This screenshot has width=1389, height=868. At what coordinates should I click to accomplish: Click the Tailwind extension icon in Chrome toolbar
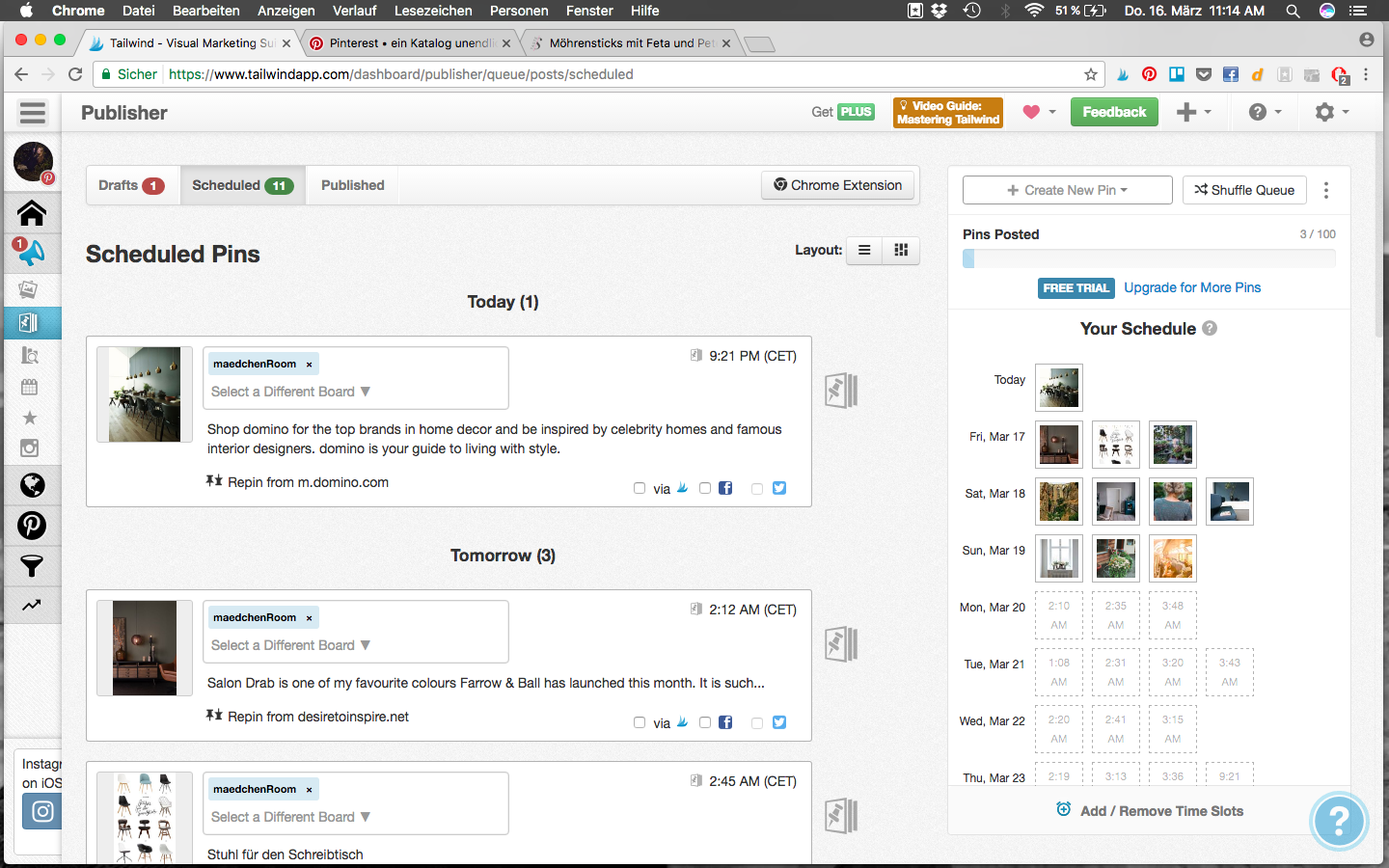pos(1123,74)
